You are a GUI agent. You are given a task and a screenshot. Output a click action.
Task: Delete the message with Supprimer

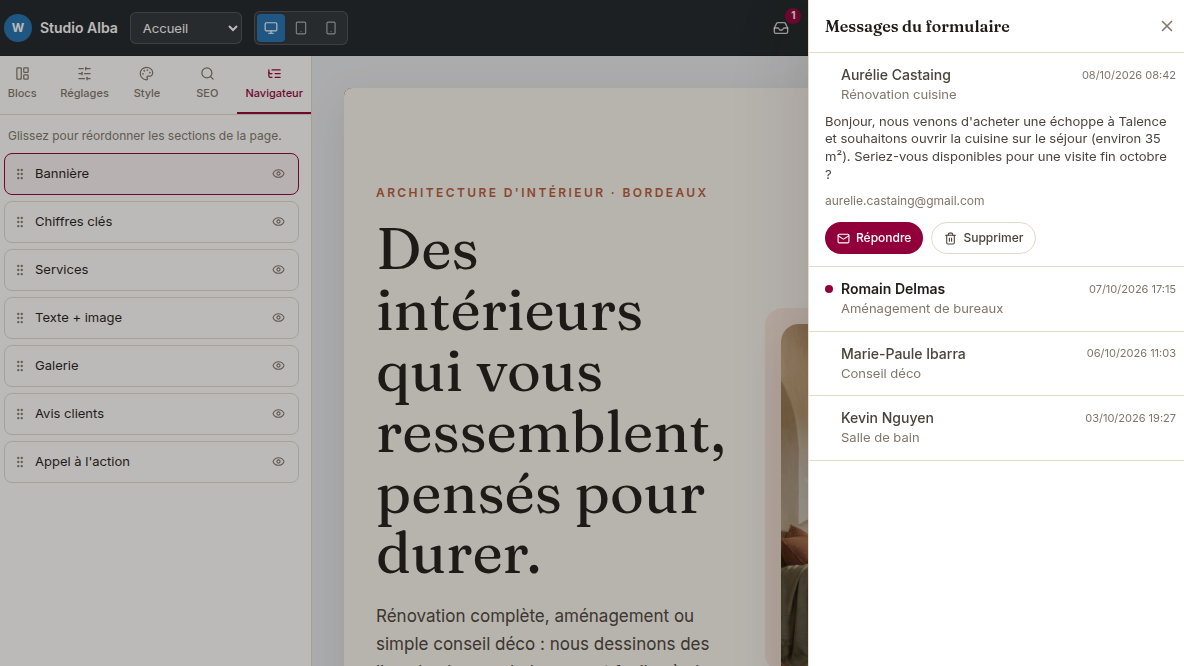(983, 238)
